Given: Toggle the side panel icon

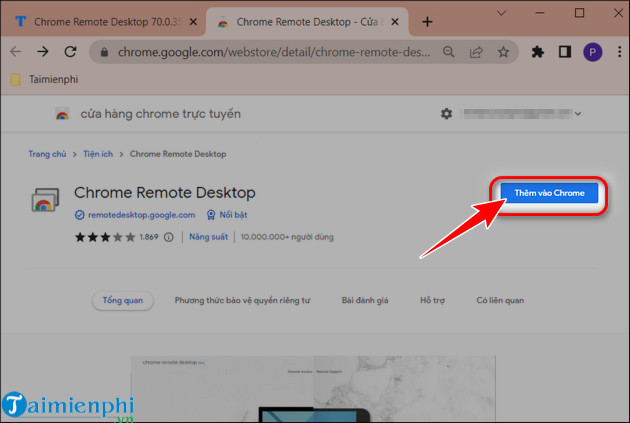Looking at the screenshot, I should (565, 52).
